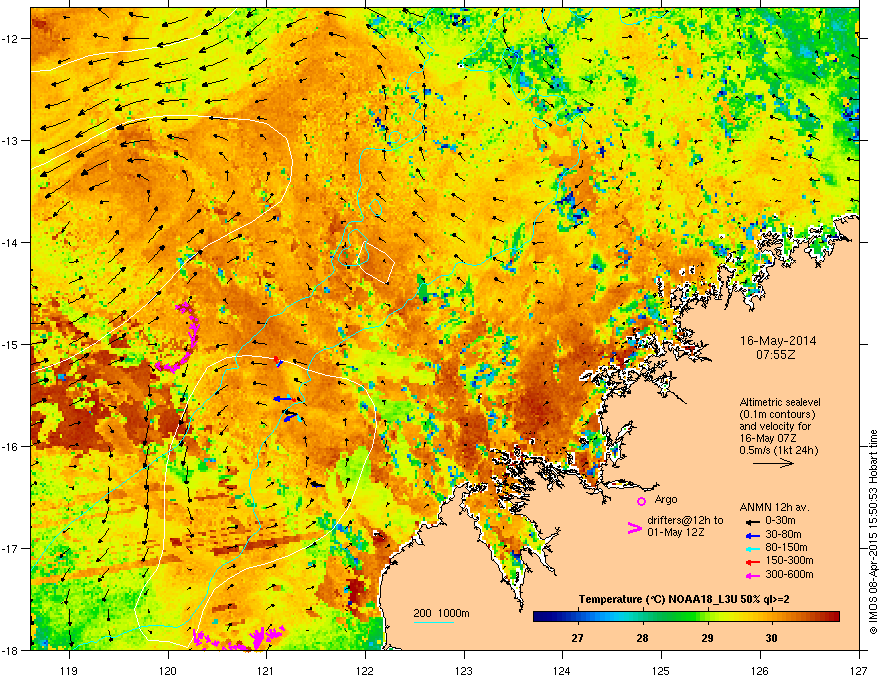
Task: Click the temperature colorbar near 30
Action: coord(772,617)
